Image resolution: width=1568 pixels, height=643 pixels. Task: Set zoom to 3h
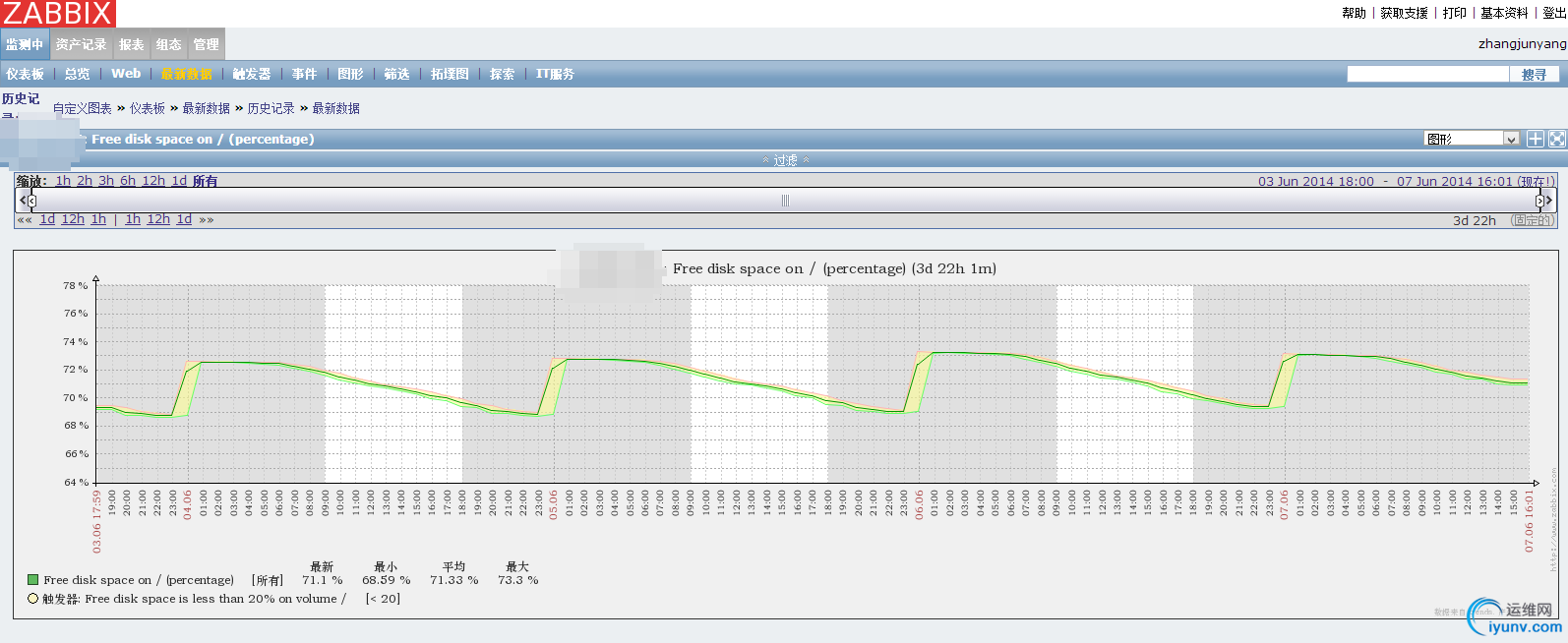tap(106, 181)
